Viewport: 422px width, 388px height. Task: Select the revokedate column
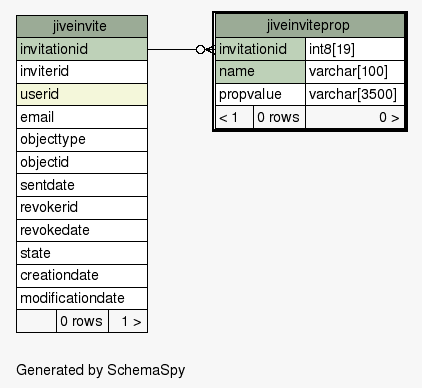(82, 230)
